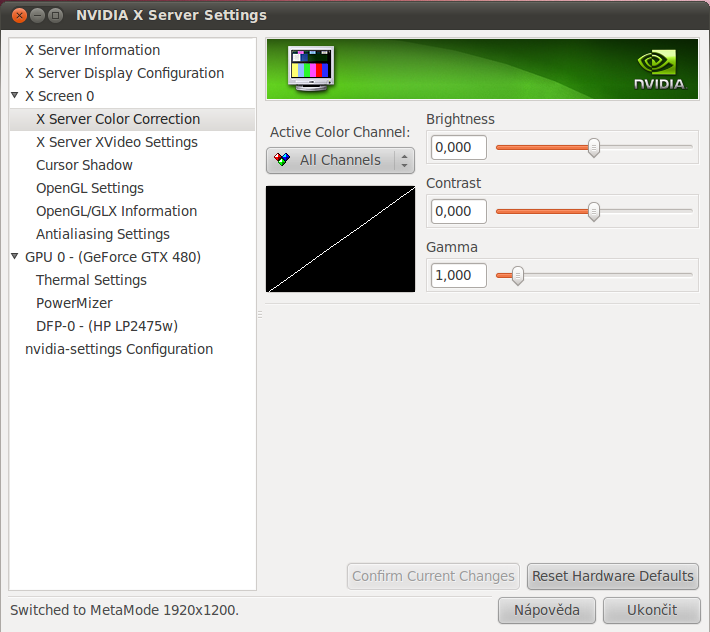Click the NVIDIA logo in the banner
Image resolution: width=710 pixels, height=632 pixels.
[x=660, y=70]
